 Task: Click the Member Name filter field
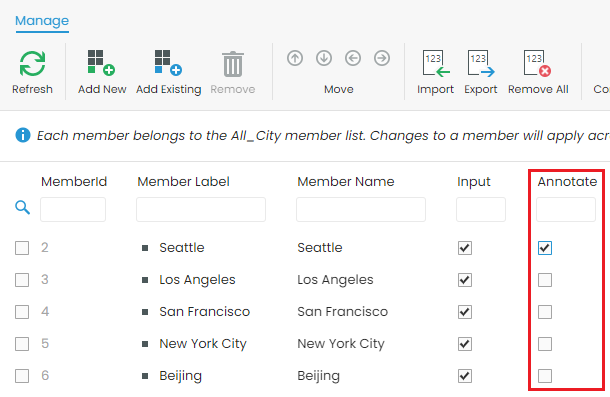point(361,209)
